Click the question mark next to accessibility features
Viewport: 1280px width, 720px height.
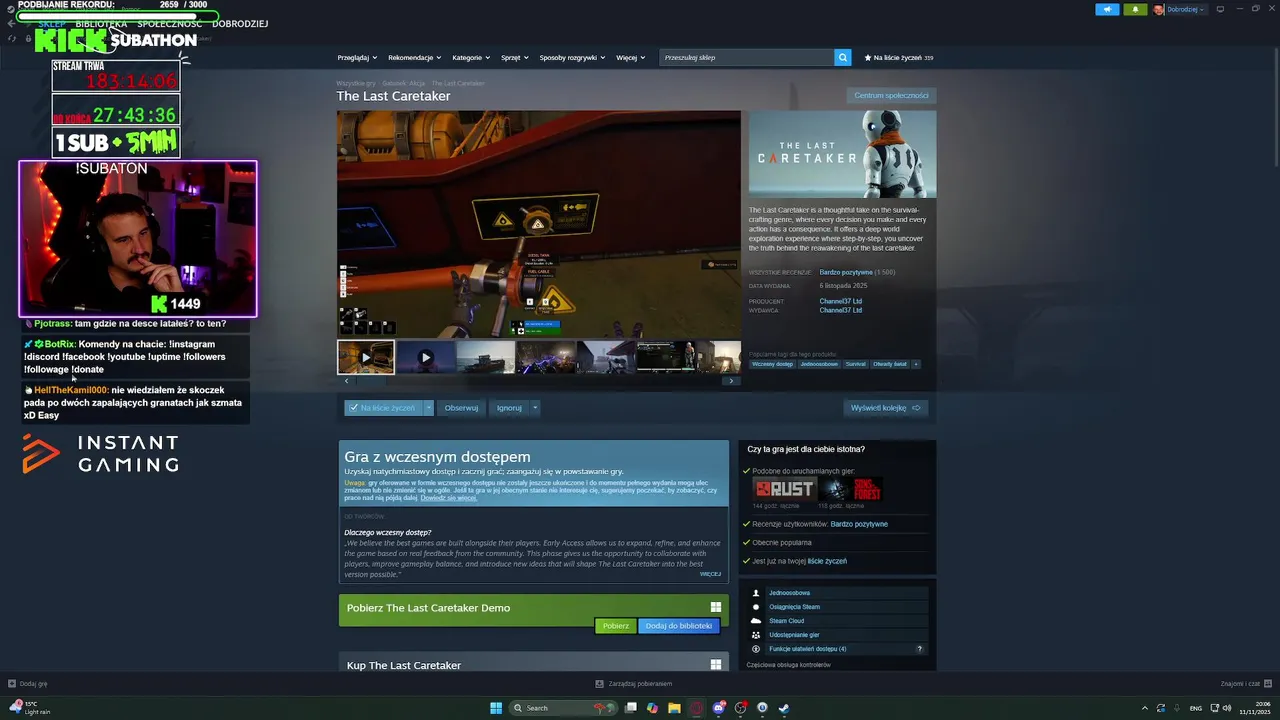tap(920, 649)
